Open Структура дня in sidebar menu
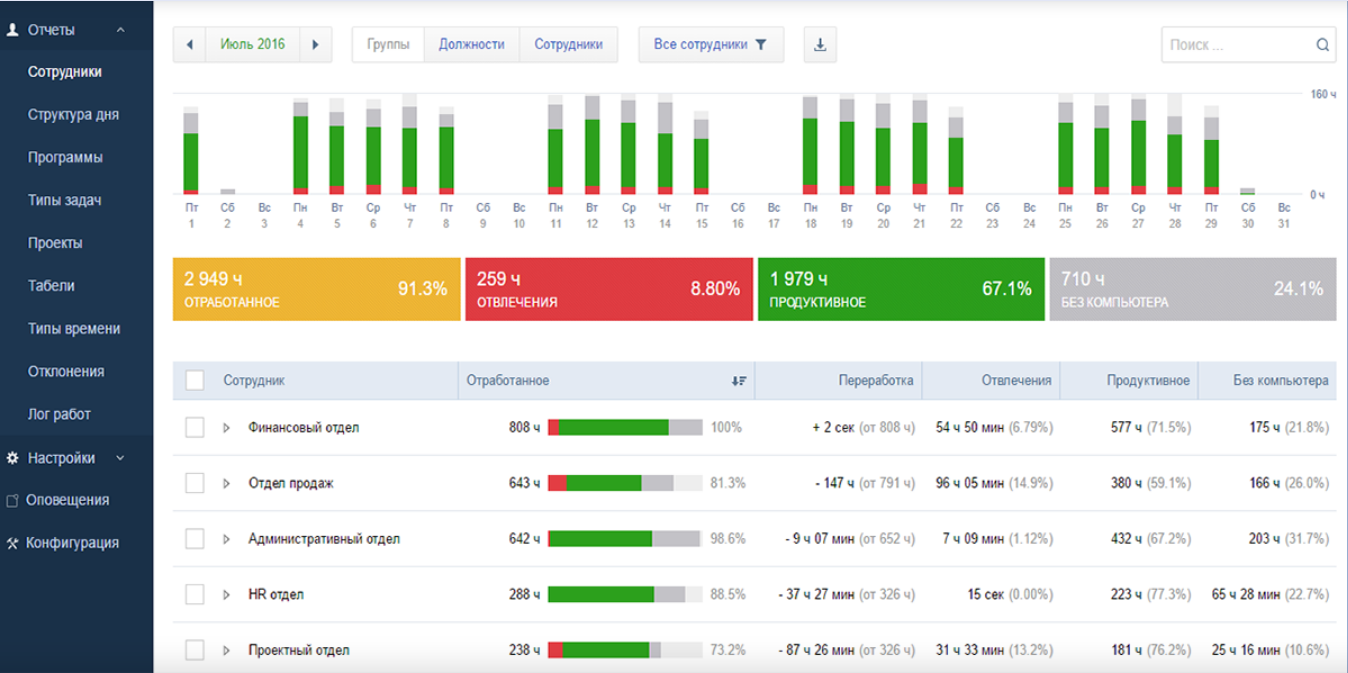 coord(74,115)
